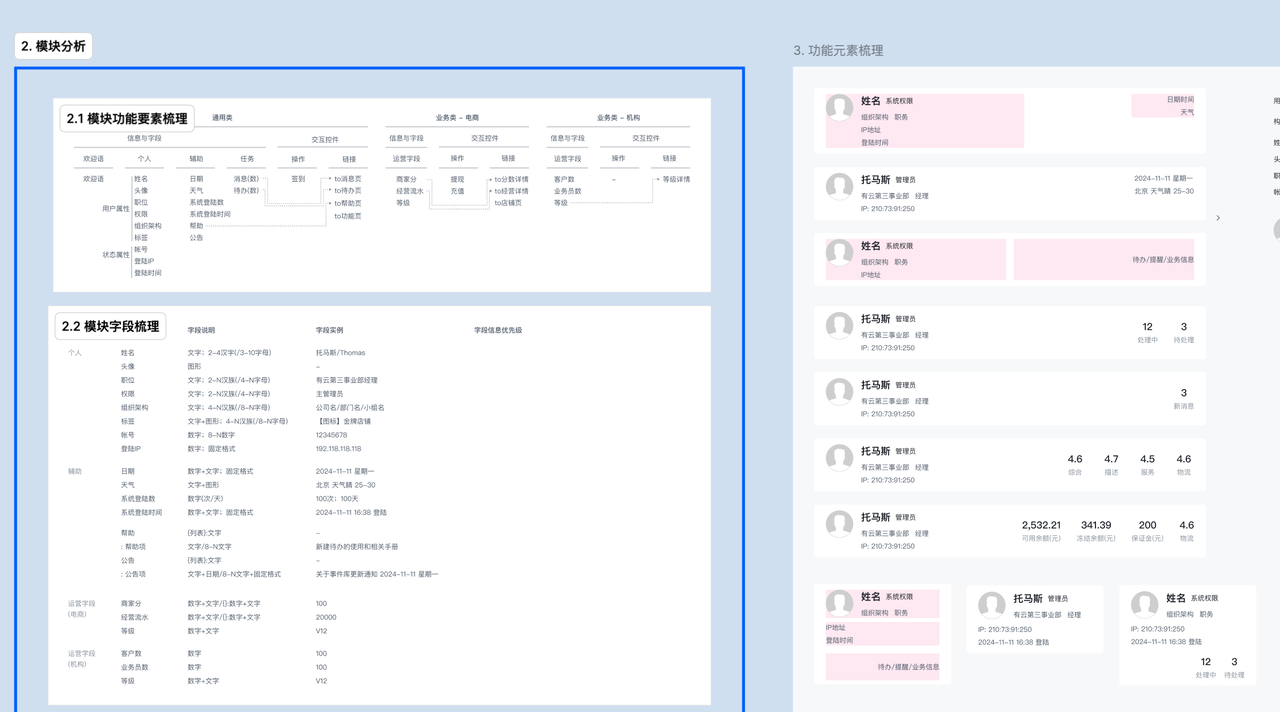Click the account number 12345678
This screenshot has height=712, width=1280.
click(332, 435)
